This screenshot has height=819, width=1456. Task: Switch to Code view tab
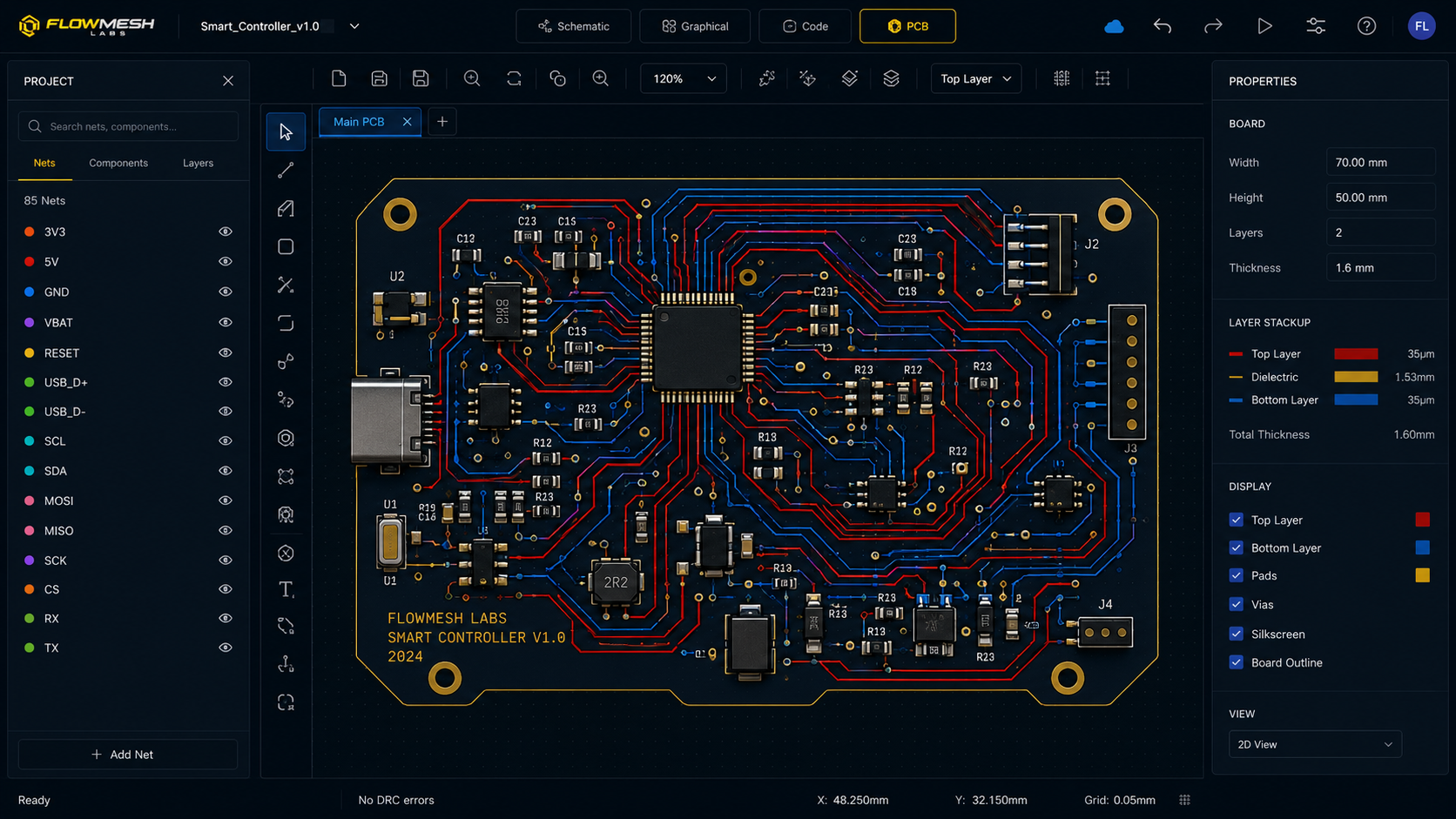(x=805, y=26)
